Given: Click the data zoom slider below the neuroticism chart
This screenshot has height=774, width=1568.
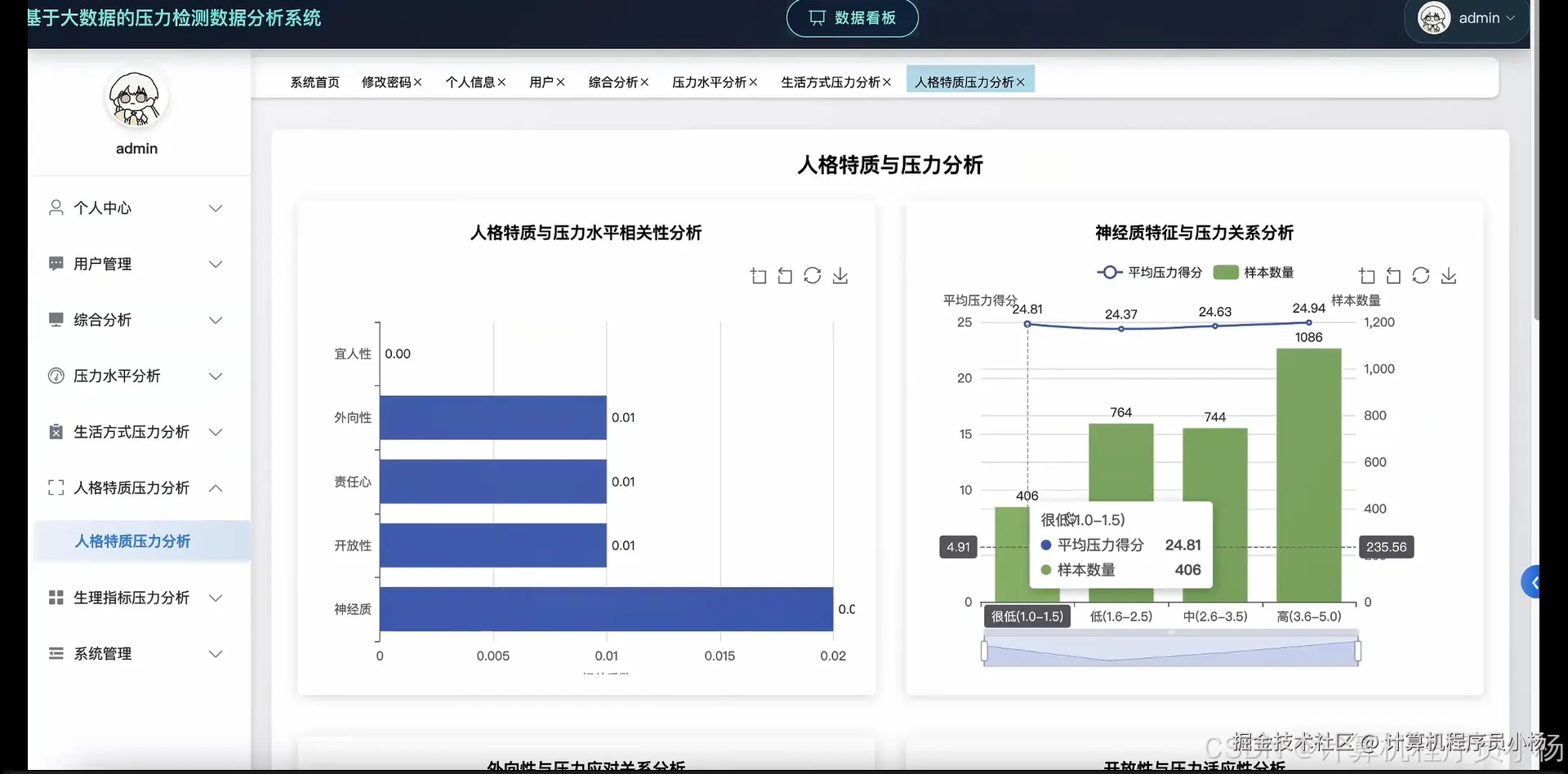Looking at the screenshot, I should coord(1170,651).
